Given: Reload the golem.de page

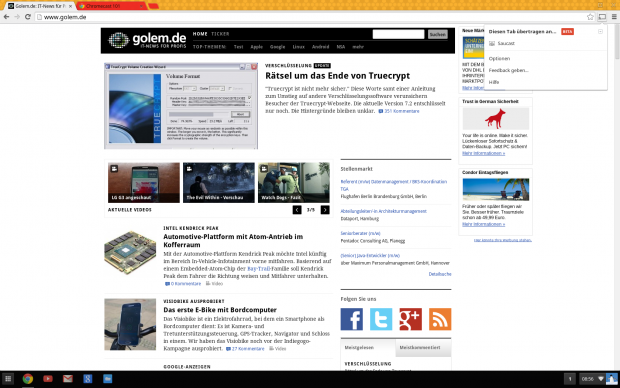Looking at the screenshot, I should tap(28, 17).
